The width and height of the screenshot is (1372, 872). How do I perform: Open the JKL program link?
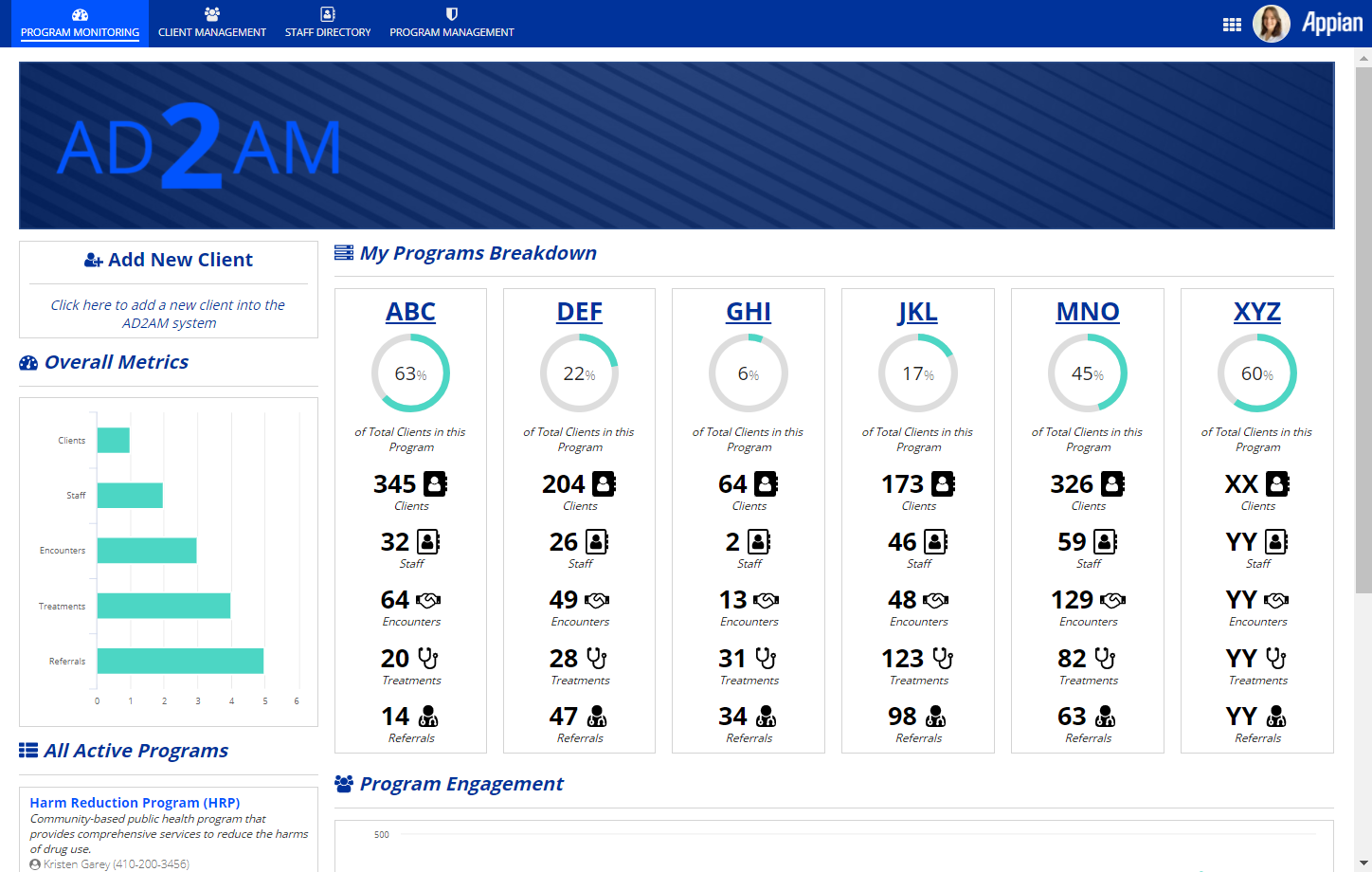[918, 312]
